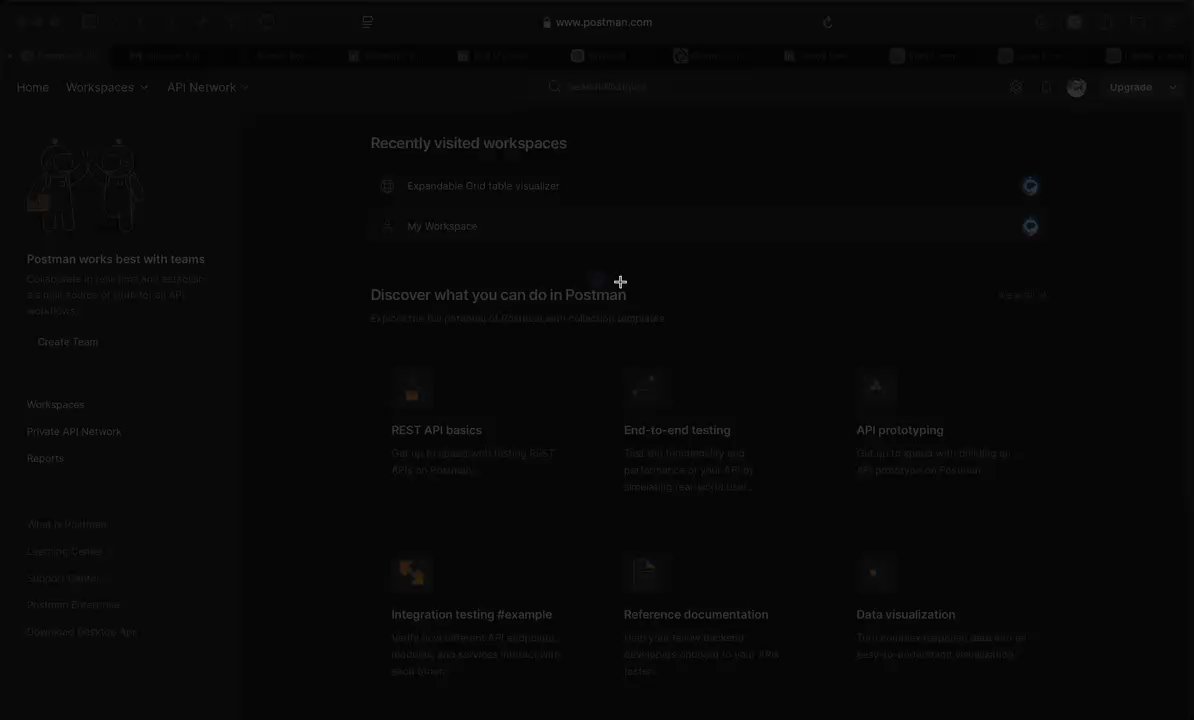Click the person icon beside My Workspace
Screen dimensions: 1194x720
pos(387,226)
